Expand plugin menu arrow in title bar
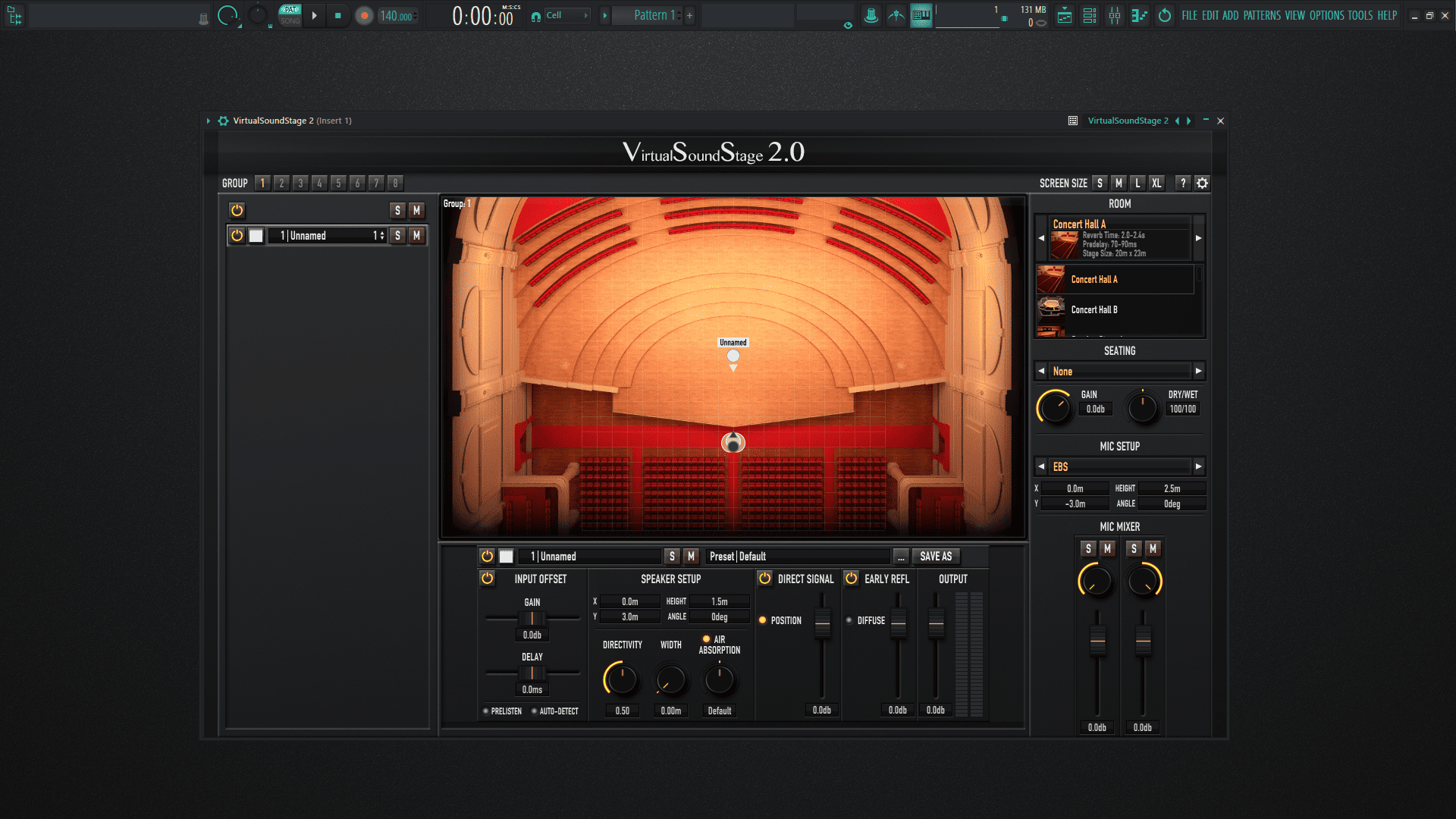Viewport: 1456px width, 819px height. pos(208,121)
